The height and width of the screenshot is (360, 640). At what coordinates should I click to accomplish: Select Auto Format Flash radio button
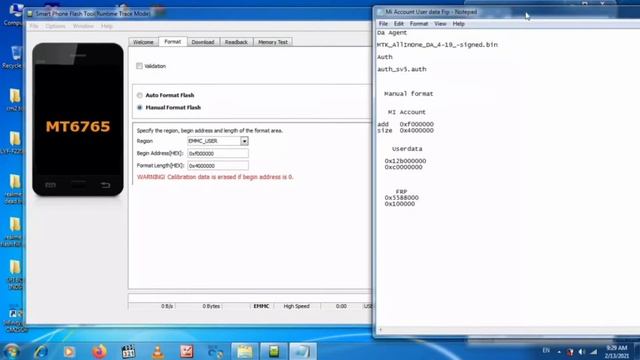pos(140,95)
